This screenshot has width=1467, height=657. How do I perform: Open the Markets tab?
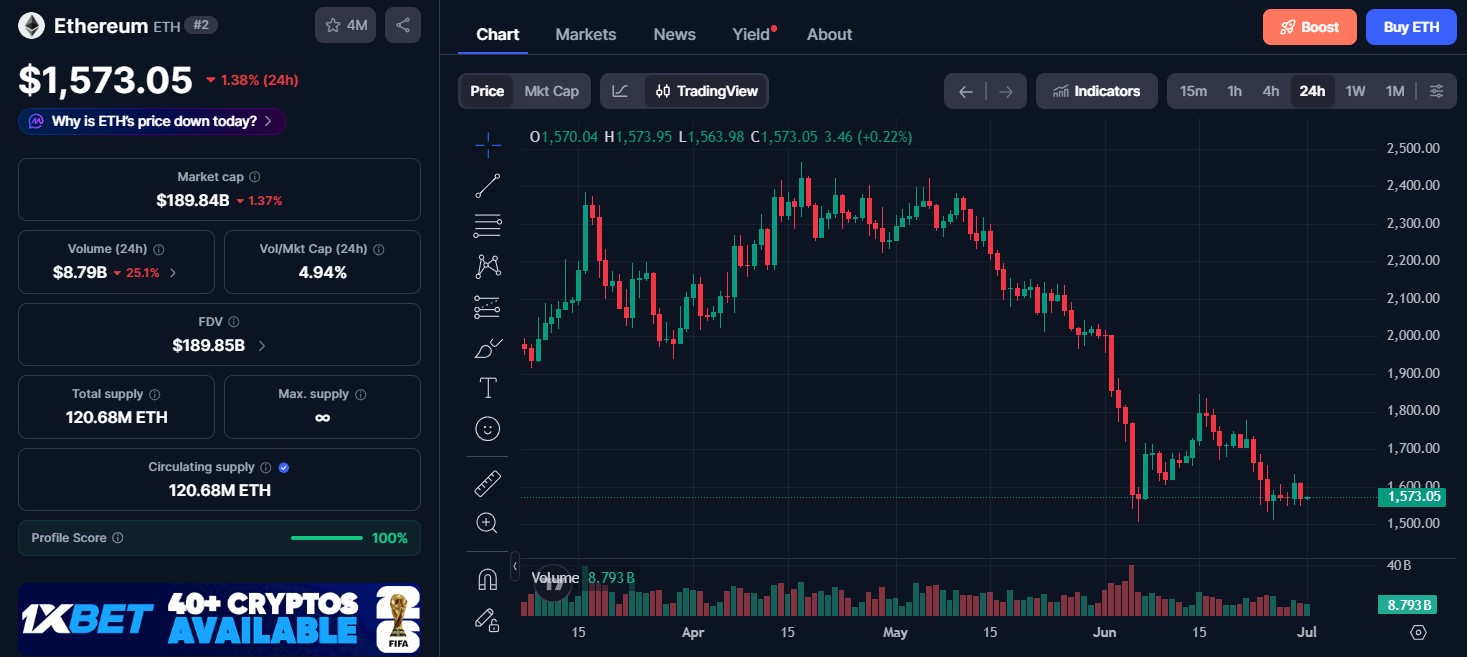point(586,34)
